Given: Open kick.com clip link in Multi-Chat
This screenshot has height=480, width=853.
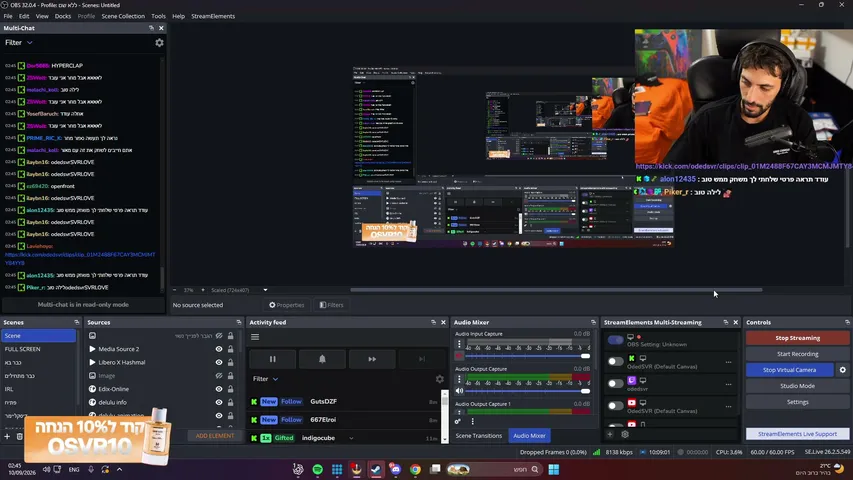Looking at the screenshot, I should (80, 259).
